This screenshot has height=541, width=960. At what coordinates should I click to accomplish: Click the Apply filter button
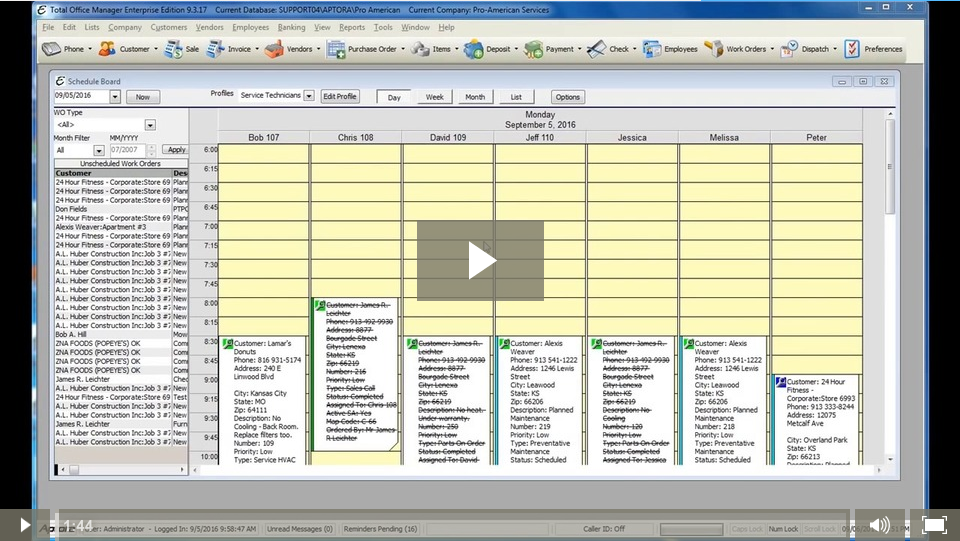pyautogui.click(x=176, y=150)
